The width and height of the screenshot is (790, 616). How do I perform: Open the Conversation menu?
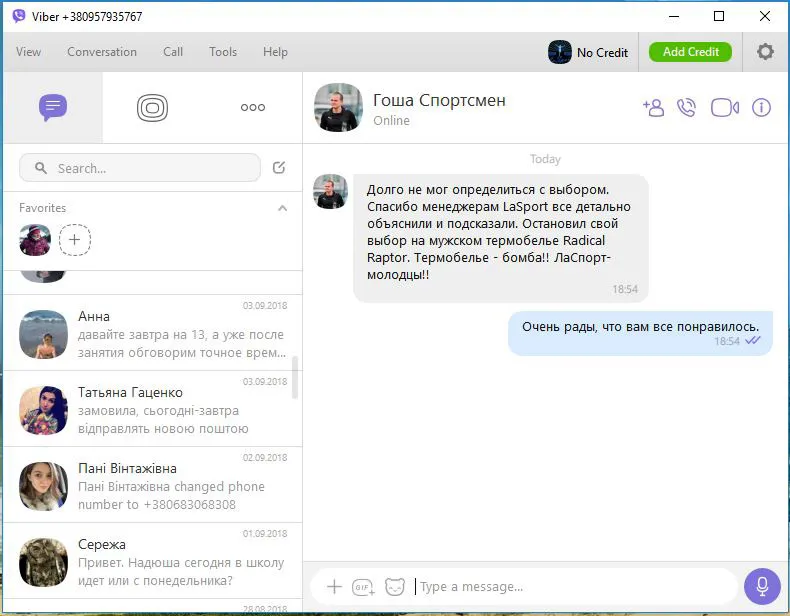(x=102, y=52)
